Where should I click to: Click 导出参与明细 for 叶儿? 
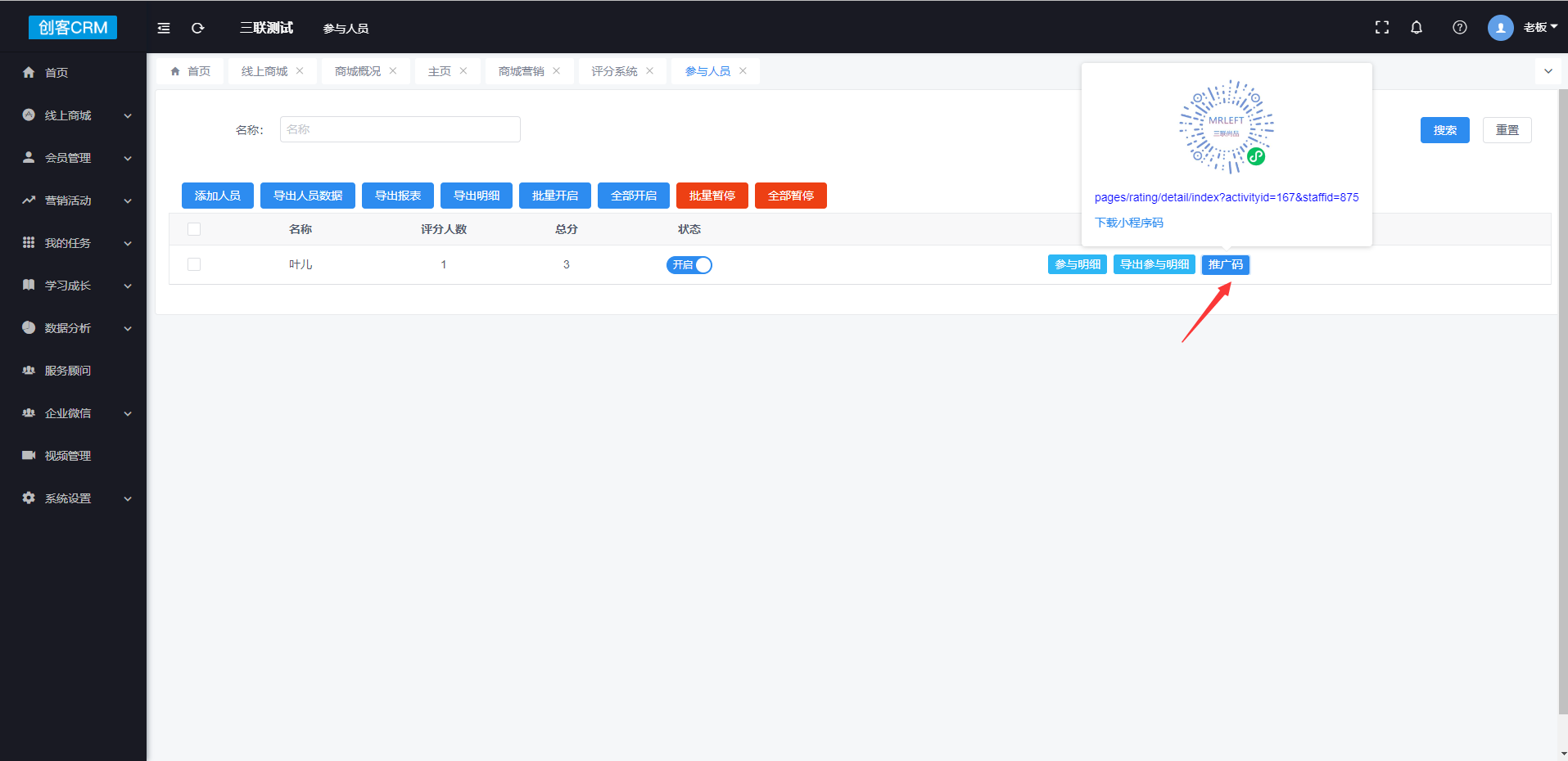1155,264
